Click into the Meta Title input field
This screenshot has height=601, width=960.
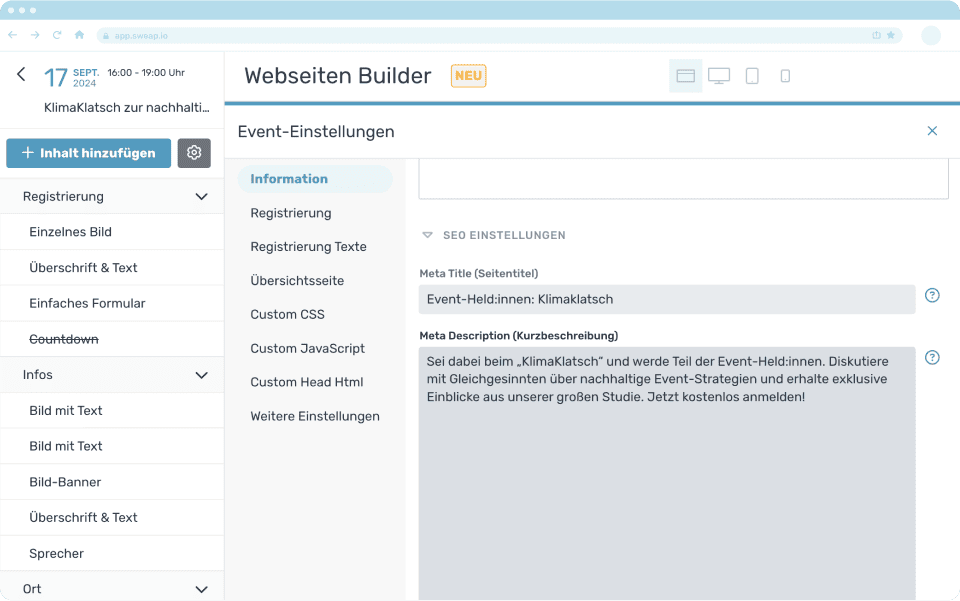[x=666, y=299]
